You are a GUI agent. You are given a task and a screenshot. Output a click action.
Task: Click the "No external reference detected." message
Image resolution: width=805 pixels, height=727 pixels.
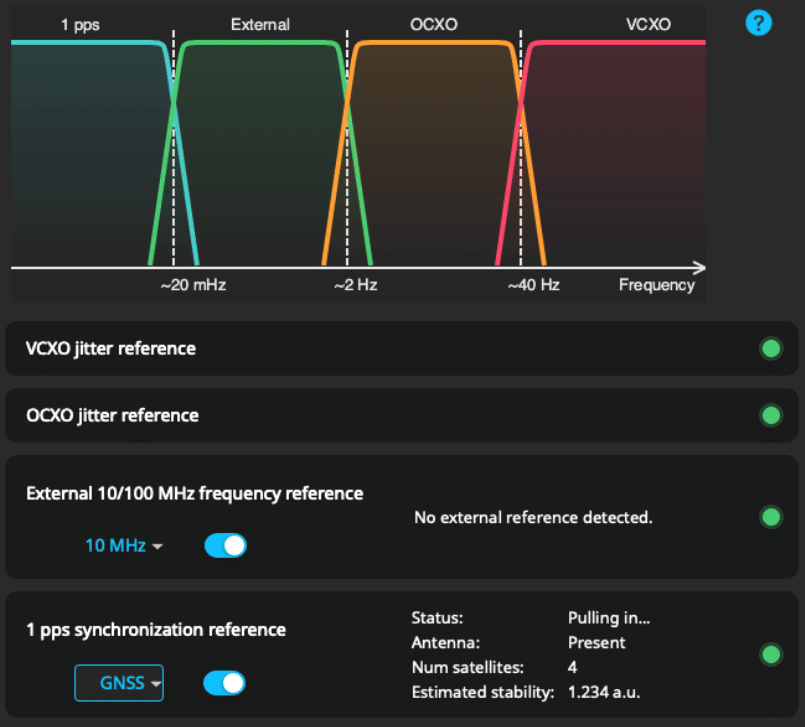click(533, 518)
